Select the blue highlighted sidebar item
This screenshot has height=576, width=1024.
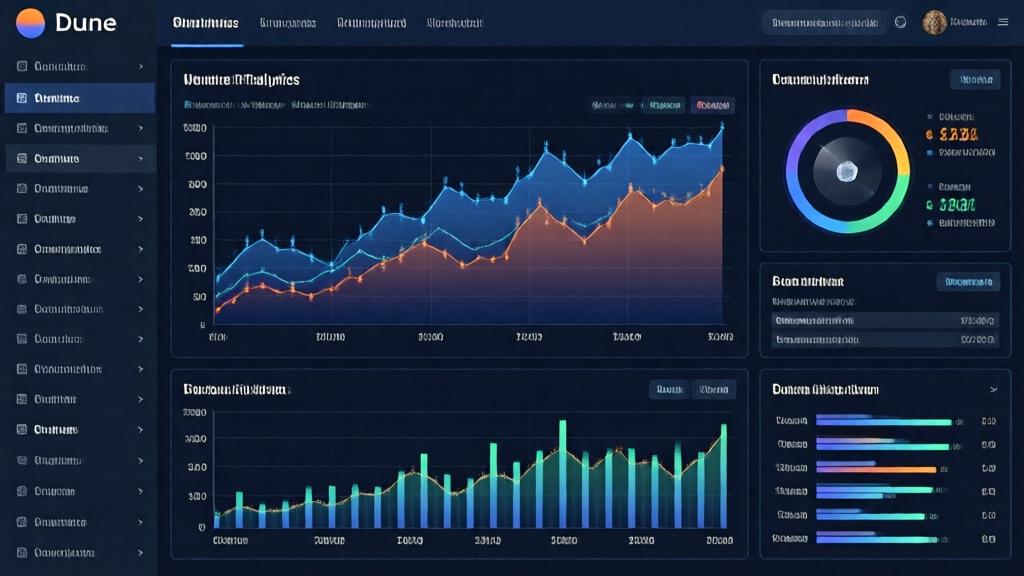click(80, 98)
